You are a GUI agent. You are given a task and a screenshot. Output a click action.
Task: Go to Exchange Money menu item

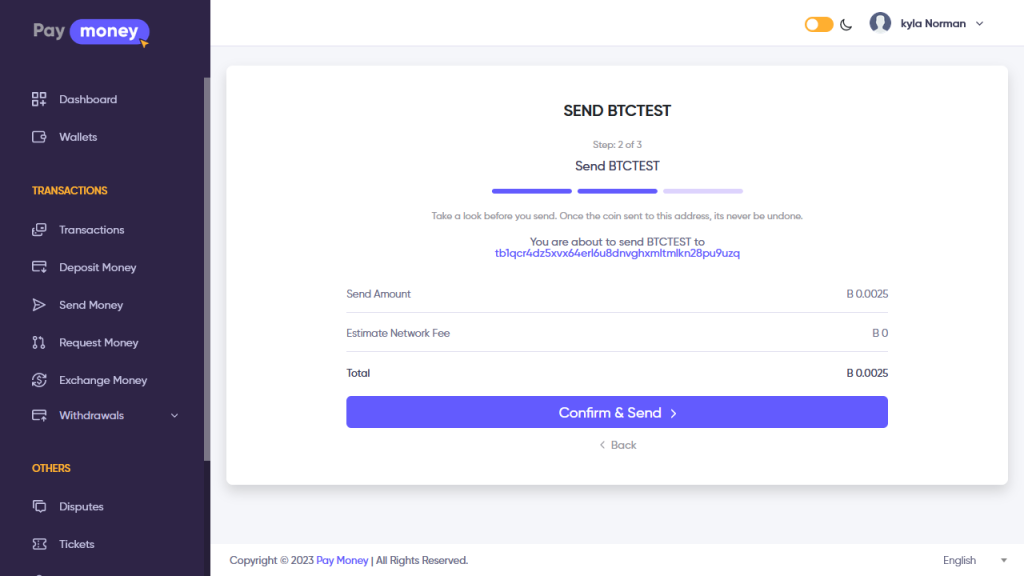tap(102, 380)
